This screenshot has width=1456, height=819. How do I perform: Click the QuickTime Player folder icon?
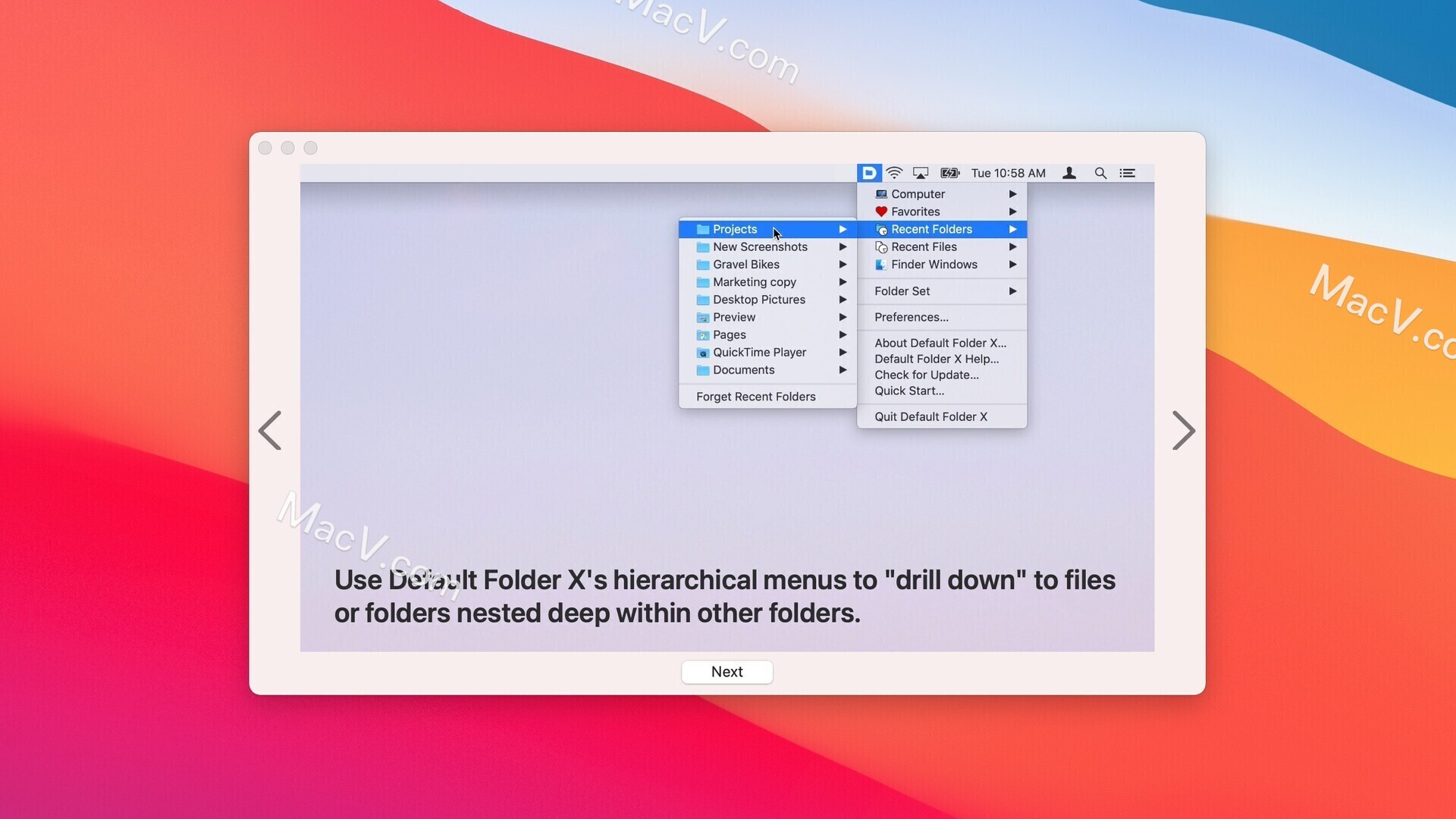(703, 353)
